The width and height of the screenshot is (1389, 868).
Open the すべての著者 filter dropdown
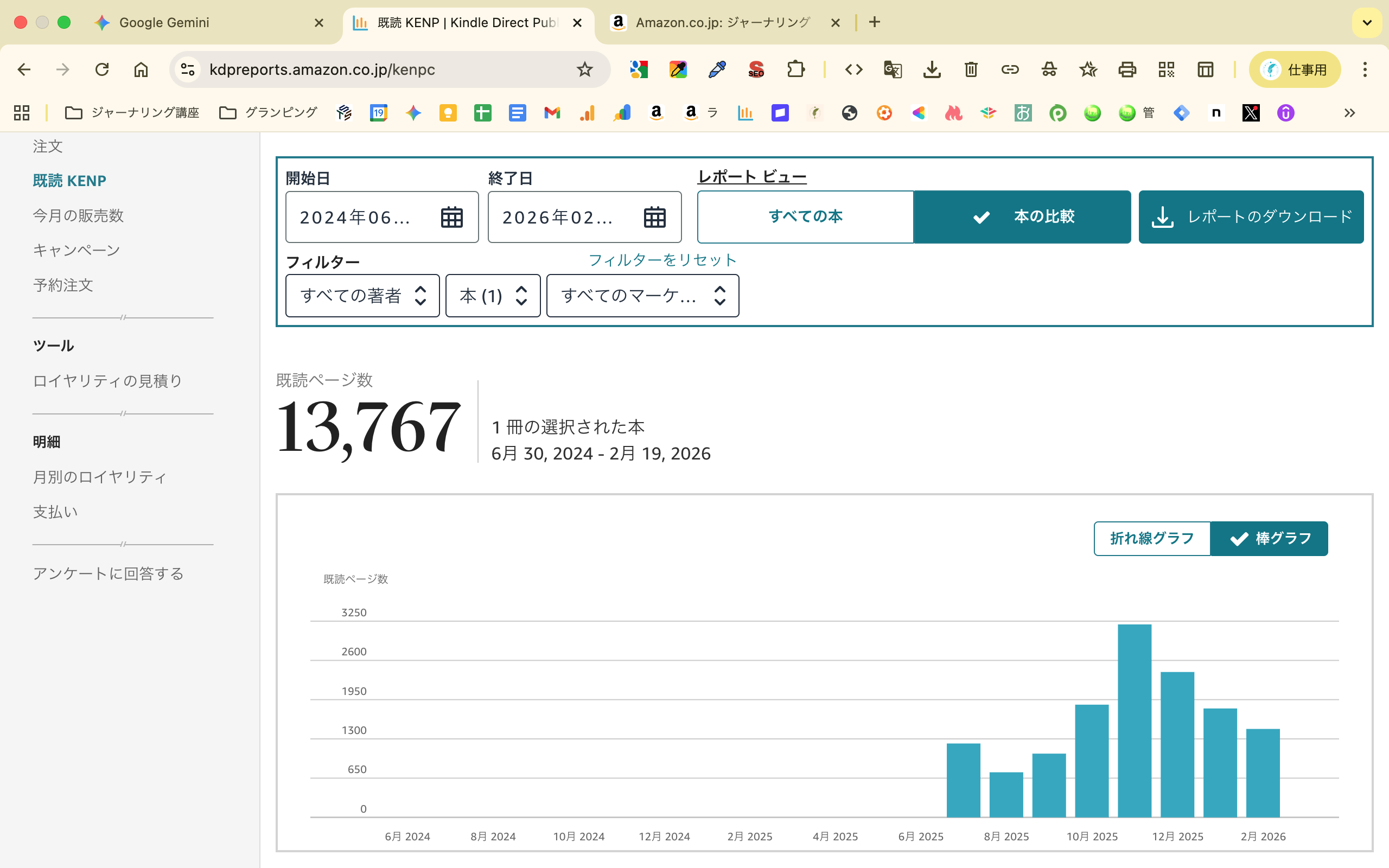(363, 296)
